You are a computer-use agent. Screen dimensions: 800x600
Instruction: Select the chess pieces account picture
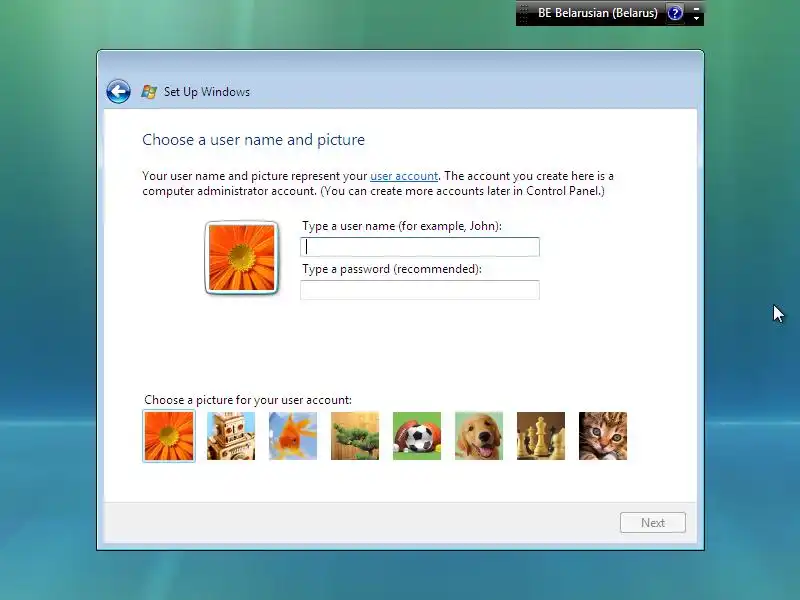click(541, 436)
